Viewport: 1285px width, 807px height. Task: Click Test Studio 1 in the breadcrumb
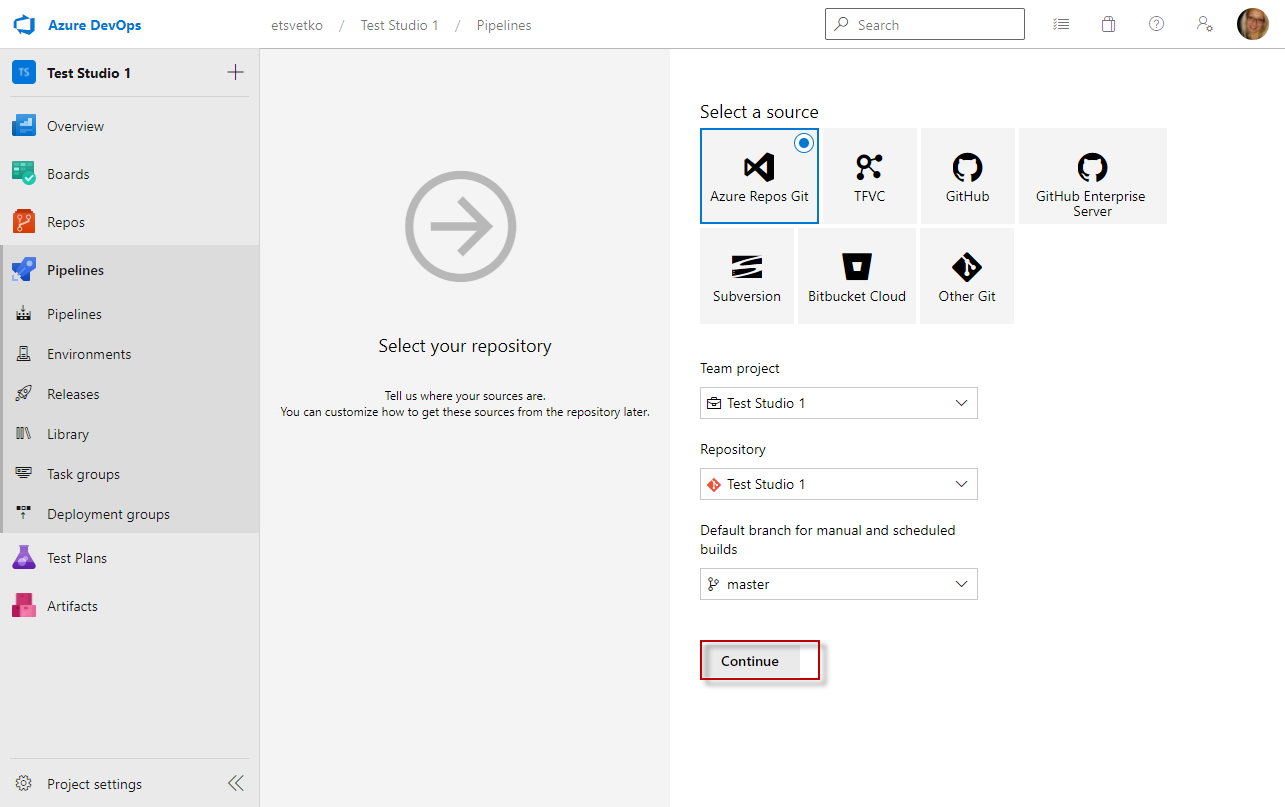point(400,25)
